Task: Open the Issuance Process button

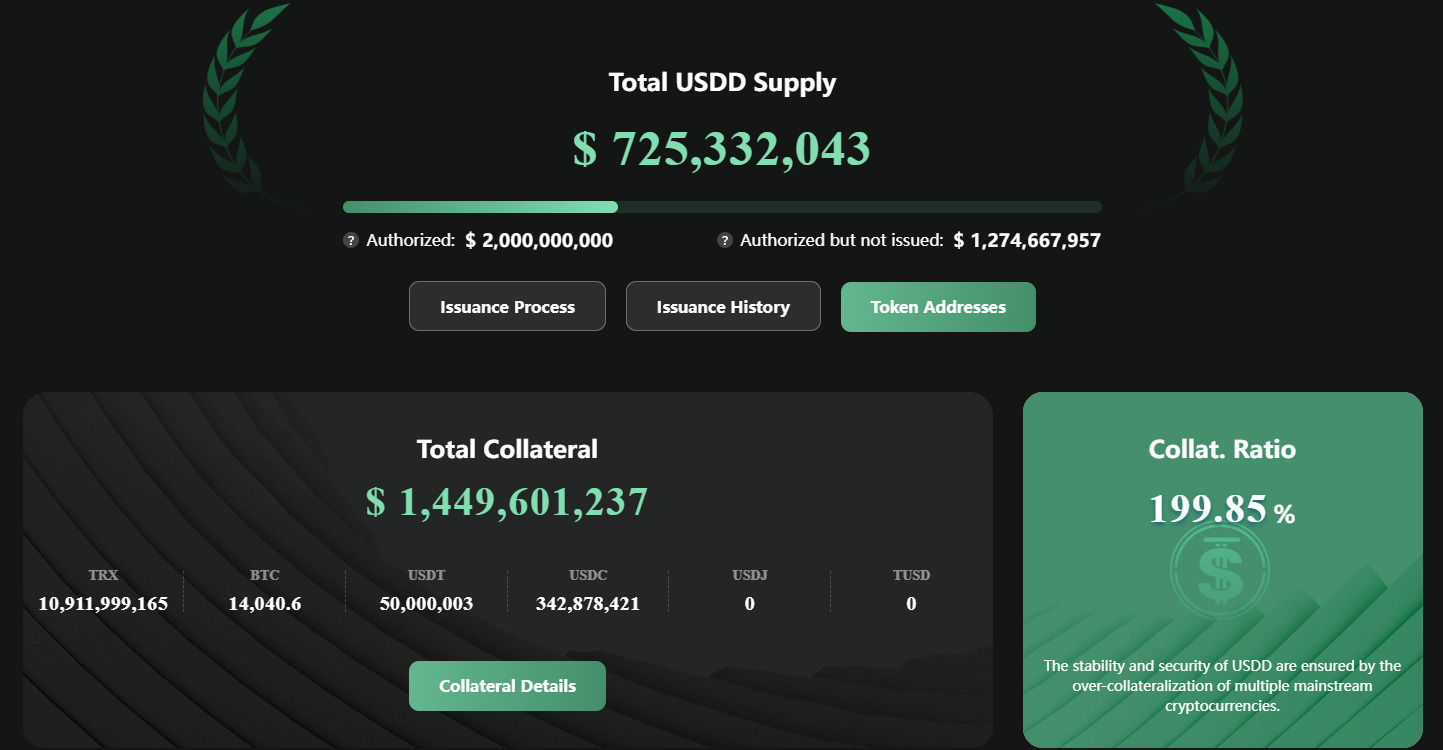Action: [x=507, y=306]
